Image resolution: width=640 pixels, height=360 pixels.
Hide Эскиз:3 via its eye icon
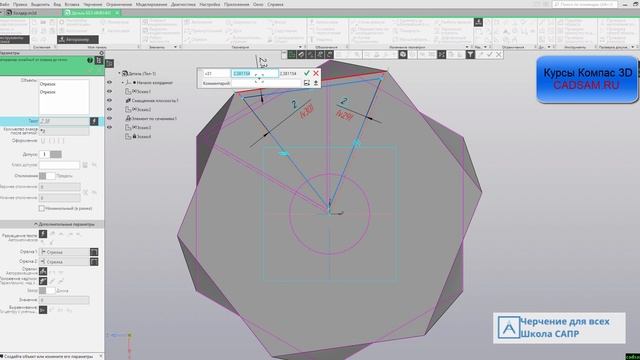coord(109,127)
